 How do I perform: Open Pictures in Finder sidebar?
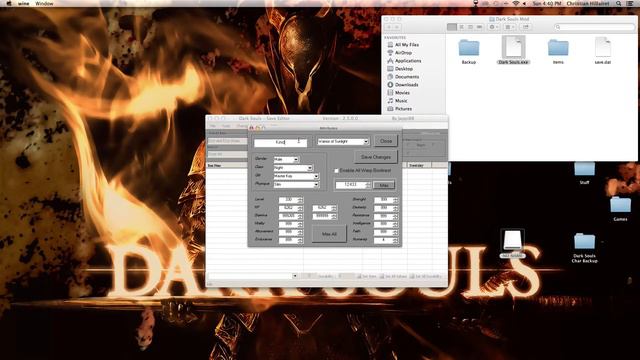click(399, 109)
